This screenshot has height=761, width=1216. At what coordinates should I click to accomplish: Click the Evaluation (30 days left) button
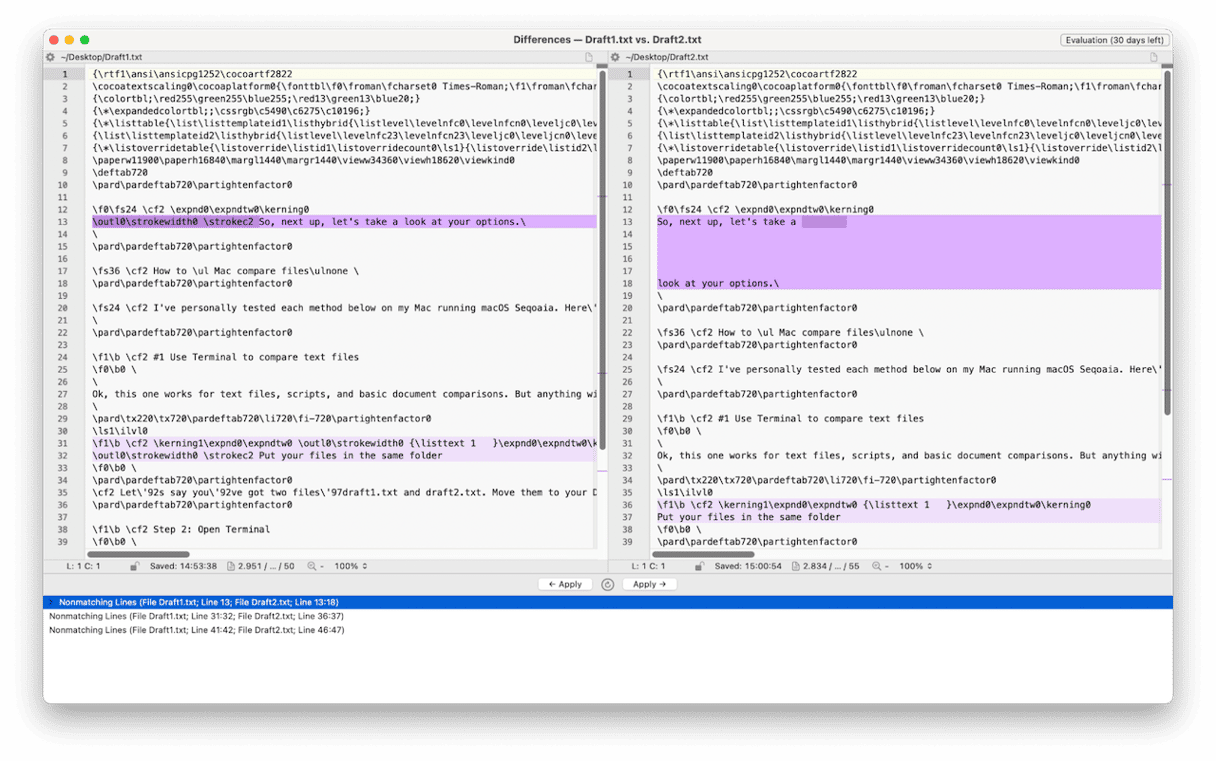point(1114,40)
